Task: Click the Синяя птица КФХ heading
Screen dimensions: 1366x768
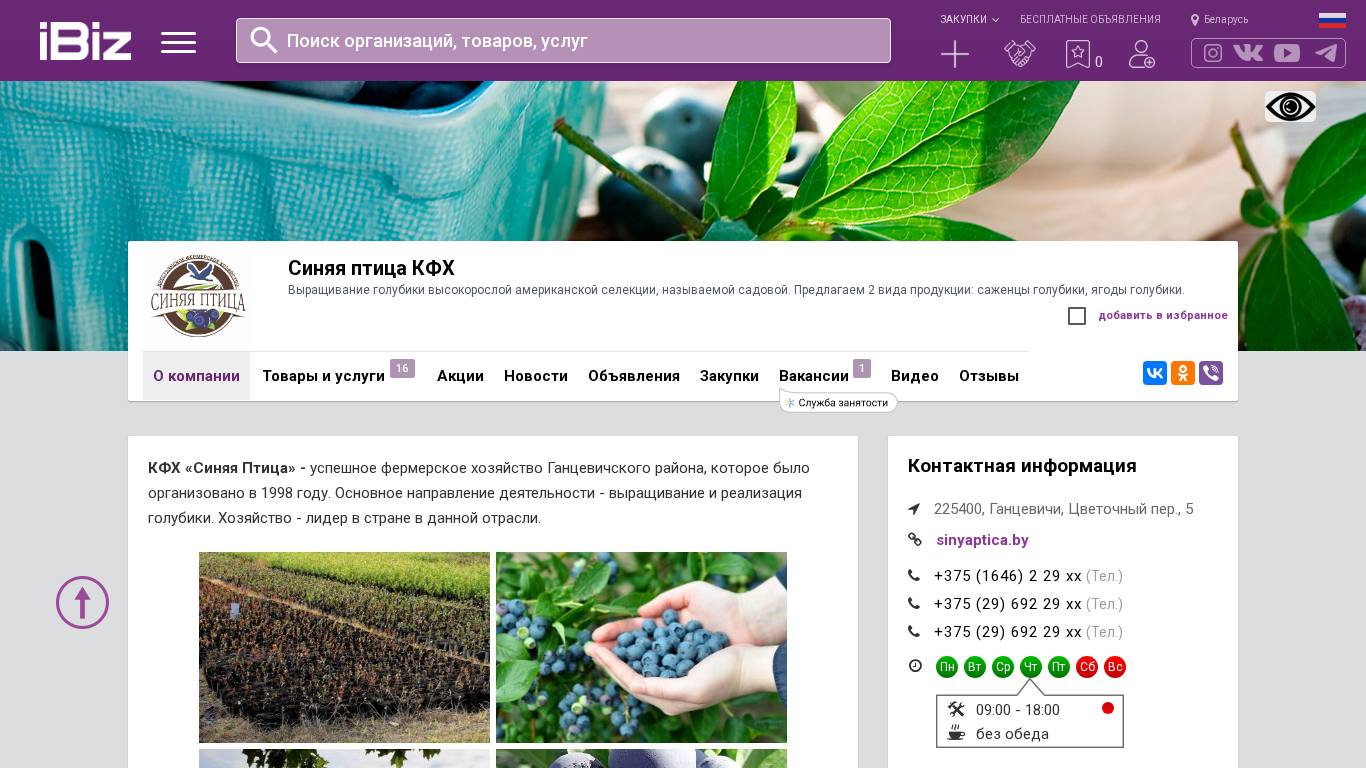Action: click(x=371, y=268)
